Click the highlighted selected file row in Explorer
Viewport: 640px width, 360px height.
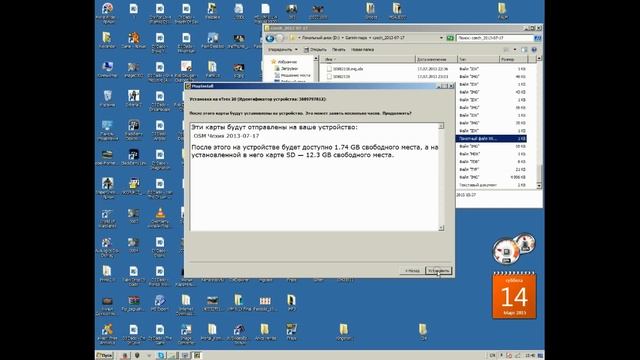click(491, 139)
